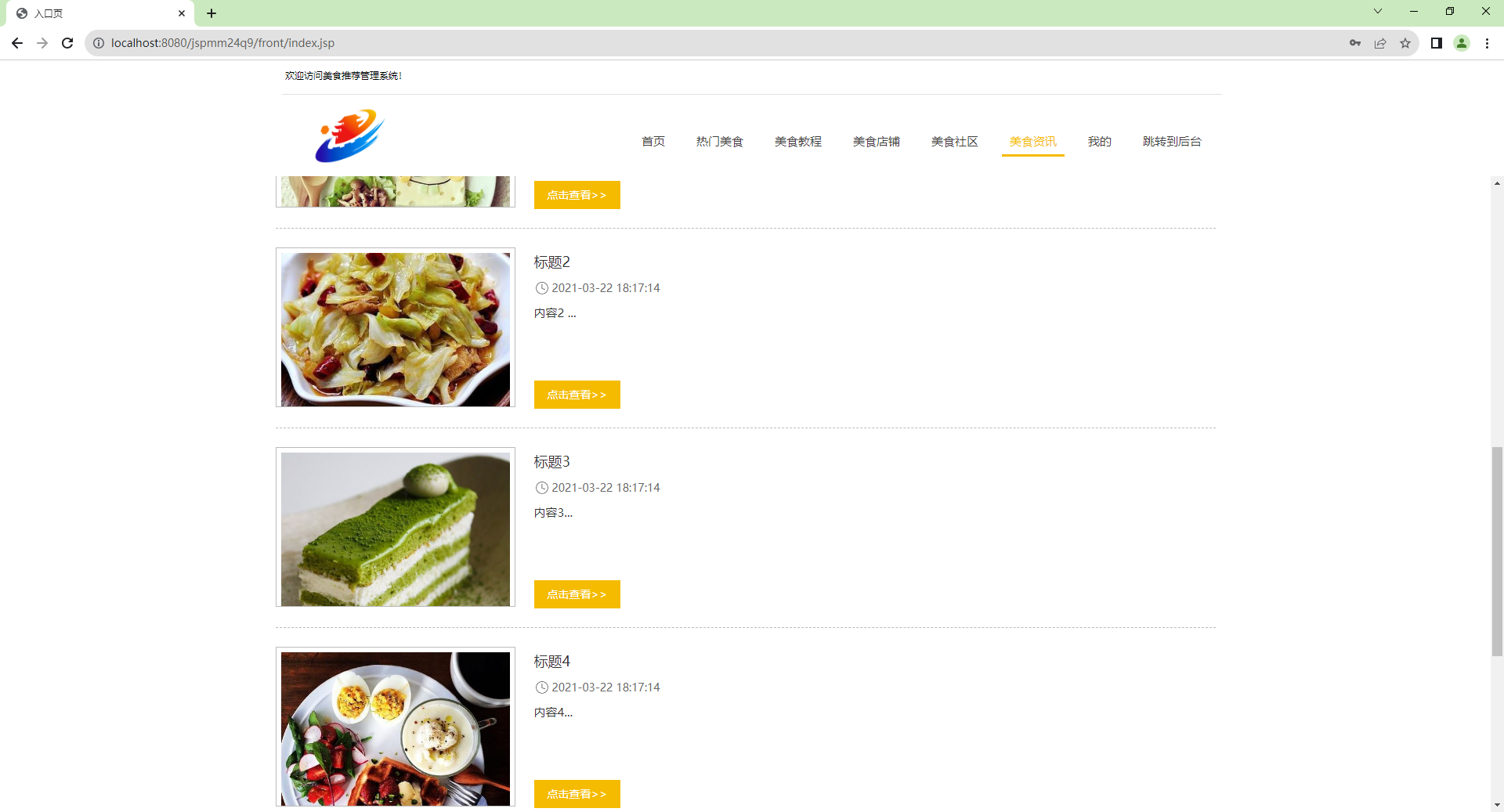The width and height of the screenshot is (1504, 812).
Task: Click the 标题4 article title
Action: [551, 662]
